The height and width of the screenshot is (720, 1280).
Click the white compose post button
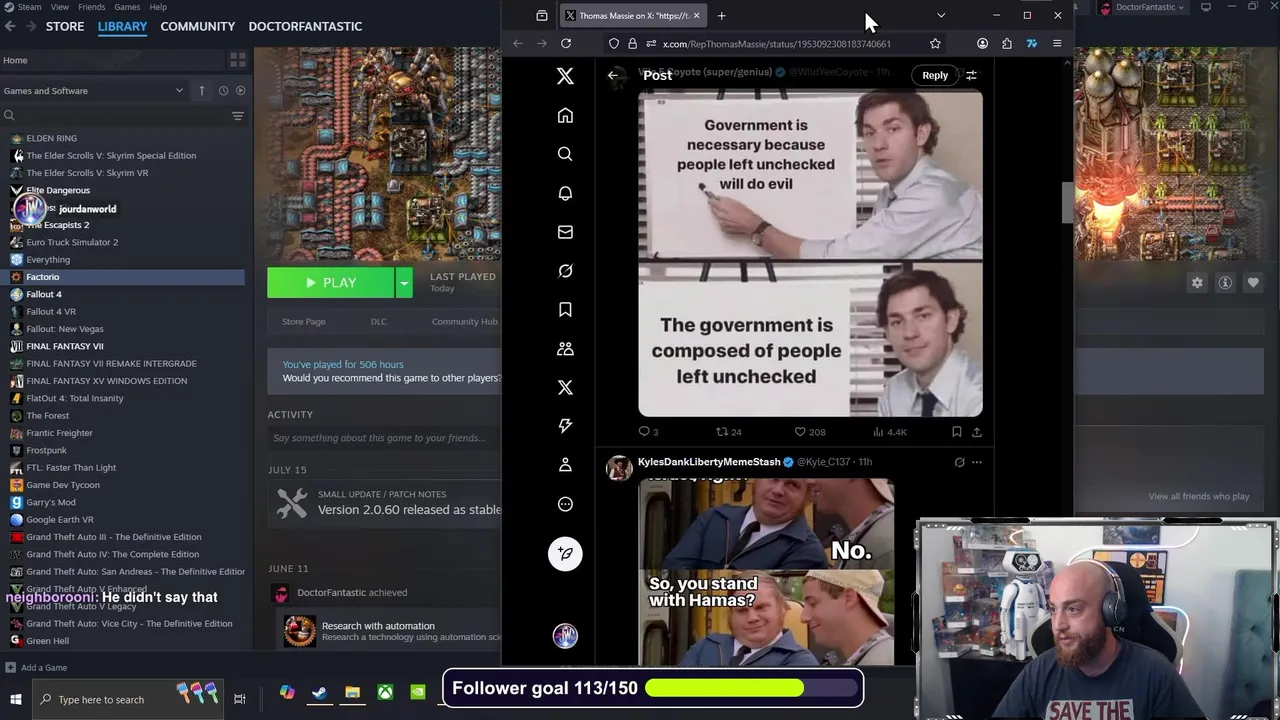point(565,554)
